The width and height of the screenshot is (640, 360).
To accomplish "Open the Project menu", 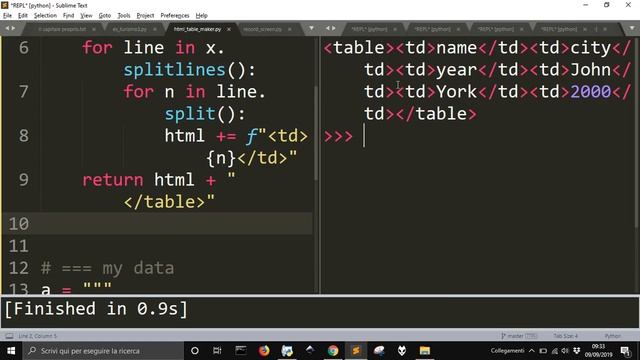I will [x=145, y=16].
